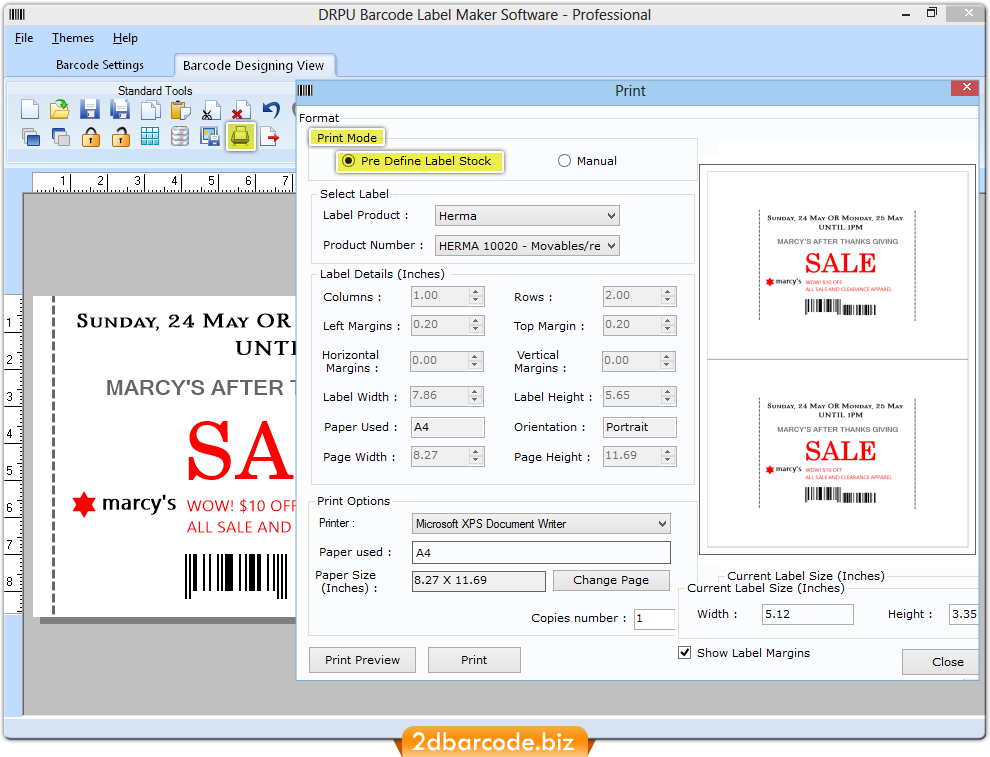Click the Print Preview button
Viewport: 990px width, 757px height.
[x=362, y=660]
